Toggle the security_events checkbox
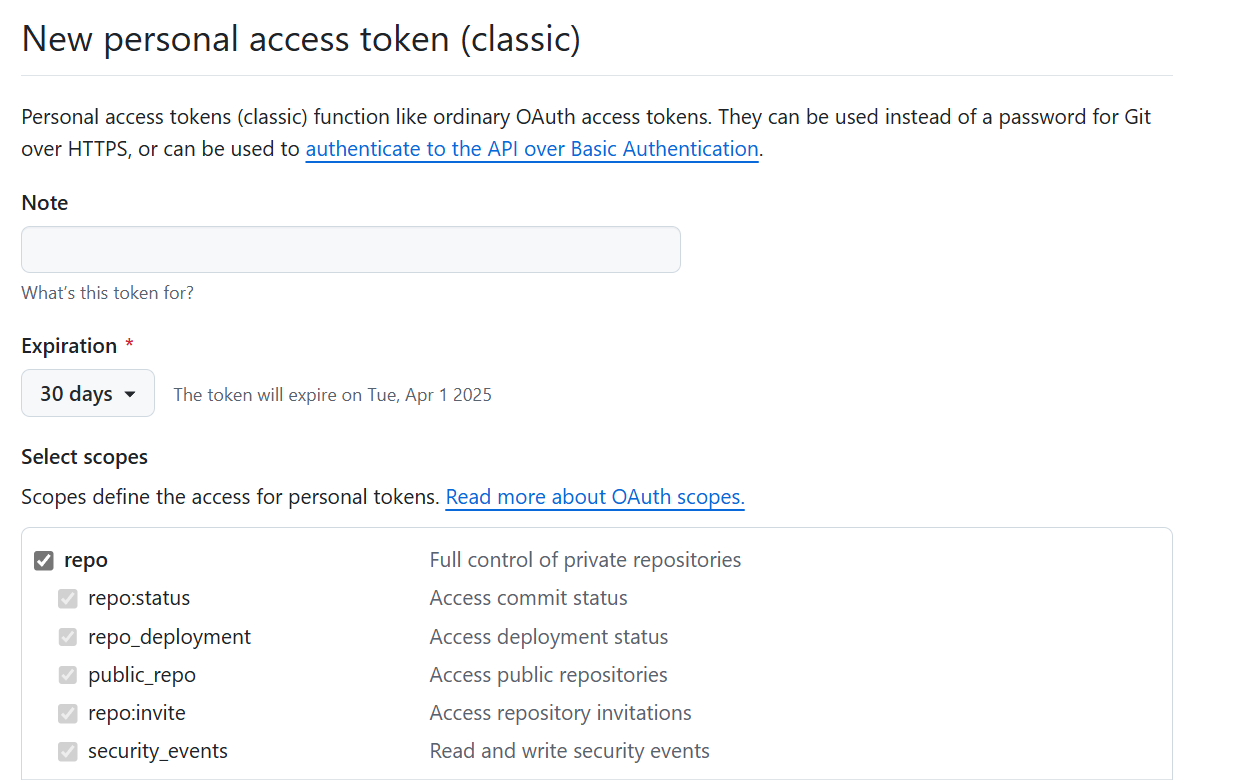This screenshot has width=1247, height=780. 68,751
